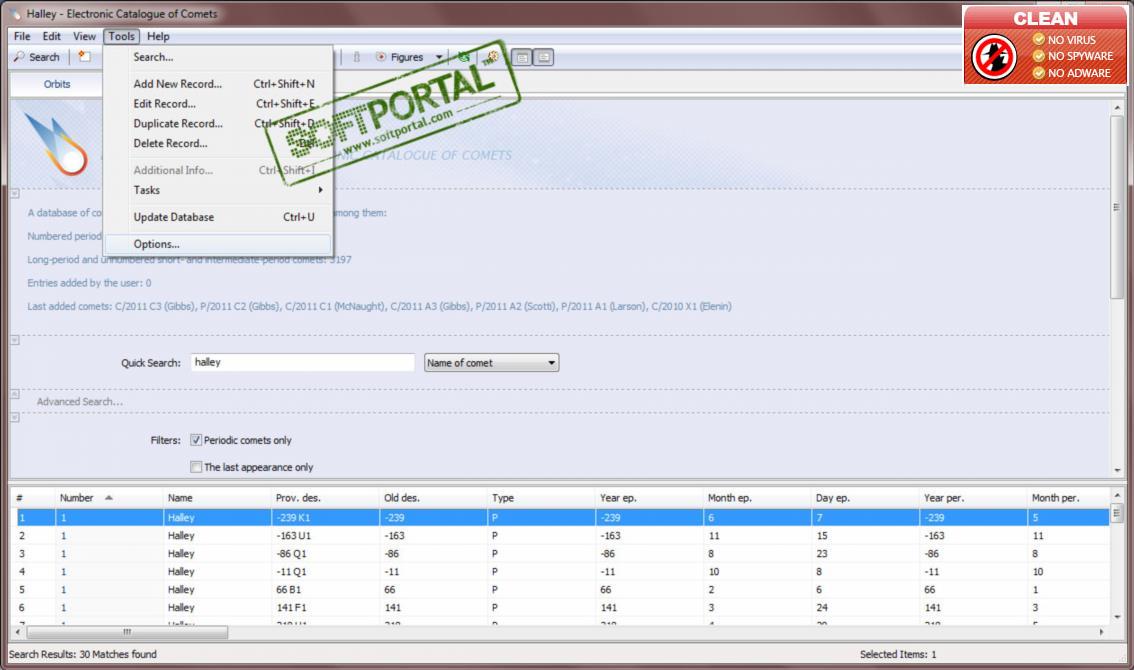Collapse the Quick Search section expander
The height and width of the screenshot is (670, 1134).
pyautogui.click(x=14, y=340)
